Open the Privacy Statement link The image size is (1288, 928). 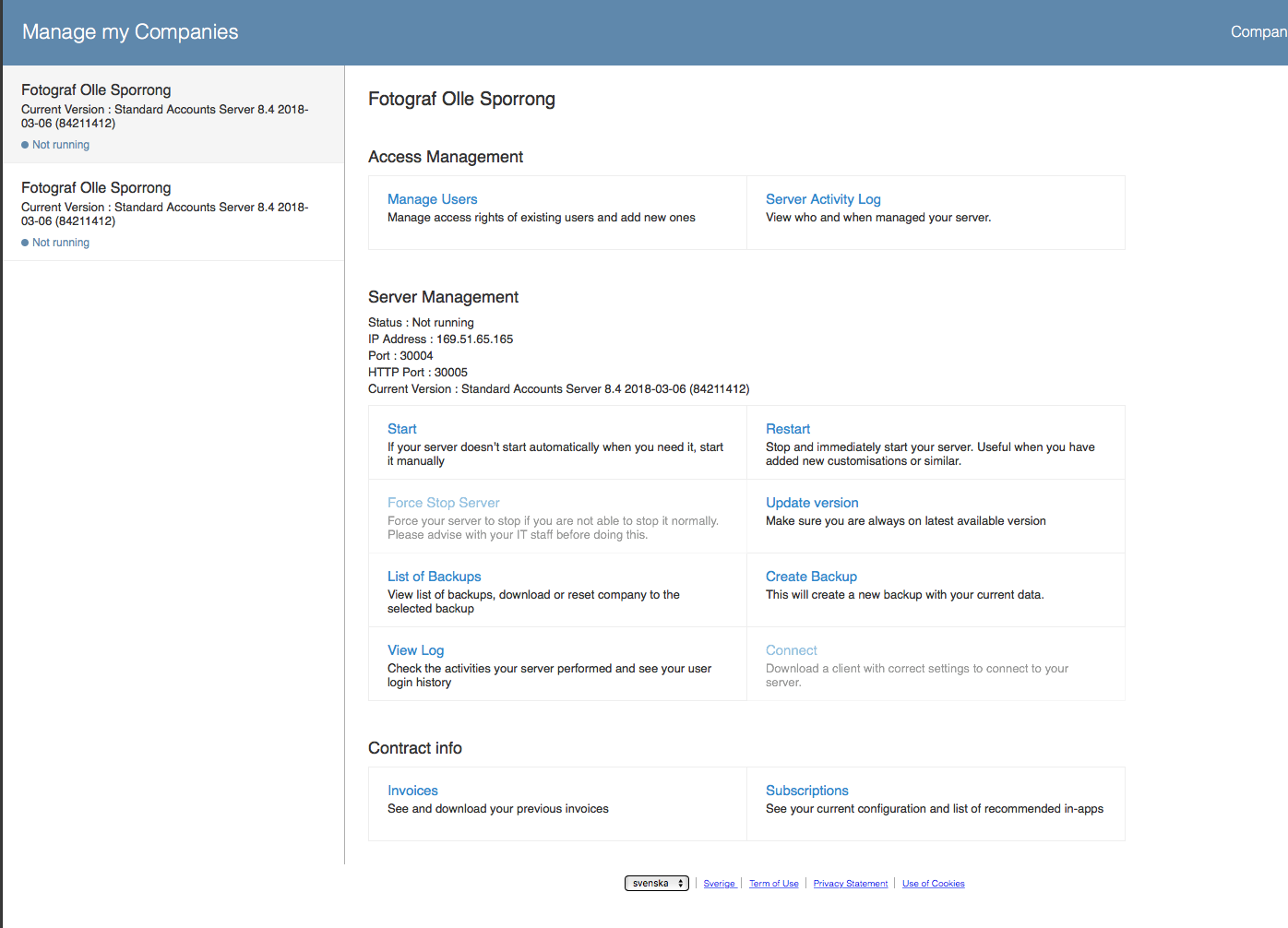coord(850,884)
